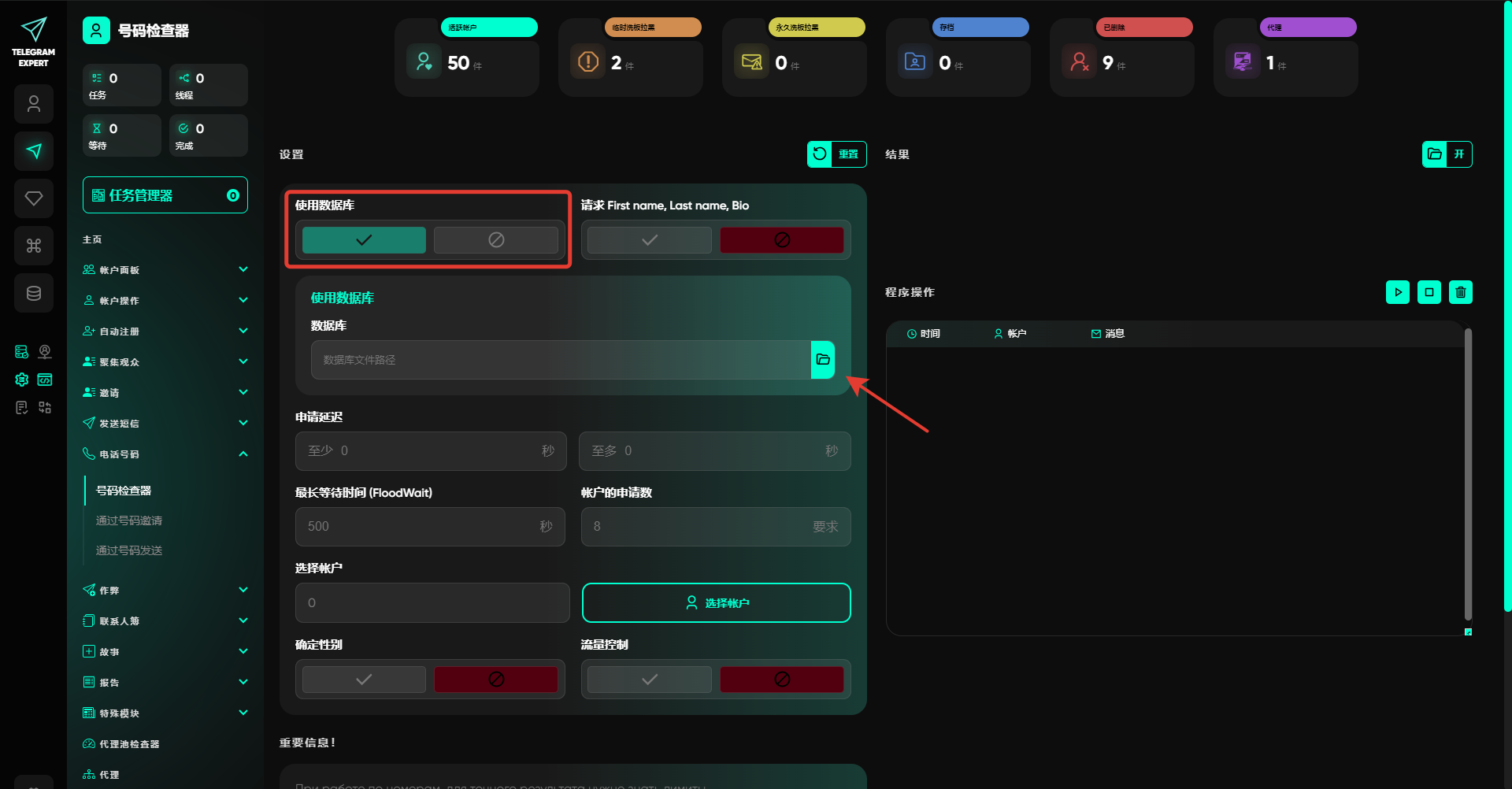Click the paper plane icon in left rail
This screenshot has height=789, width=1512.
click(x=34, y=151)
